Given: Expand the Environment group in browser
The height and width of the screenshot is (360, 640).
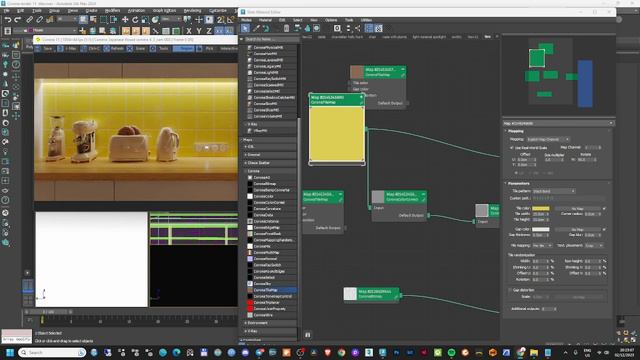Looking at the screenshot, I should 270,323.
